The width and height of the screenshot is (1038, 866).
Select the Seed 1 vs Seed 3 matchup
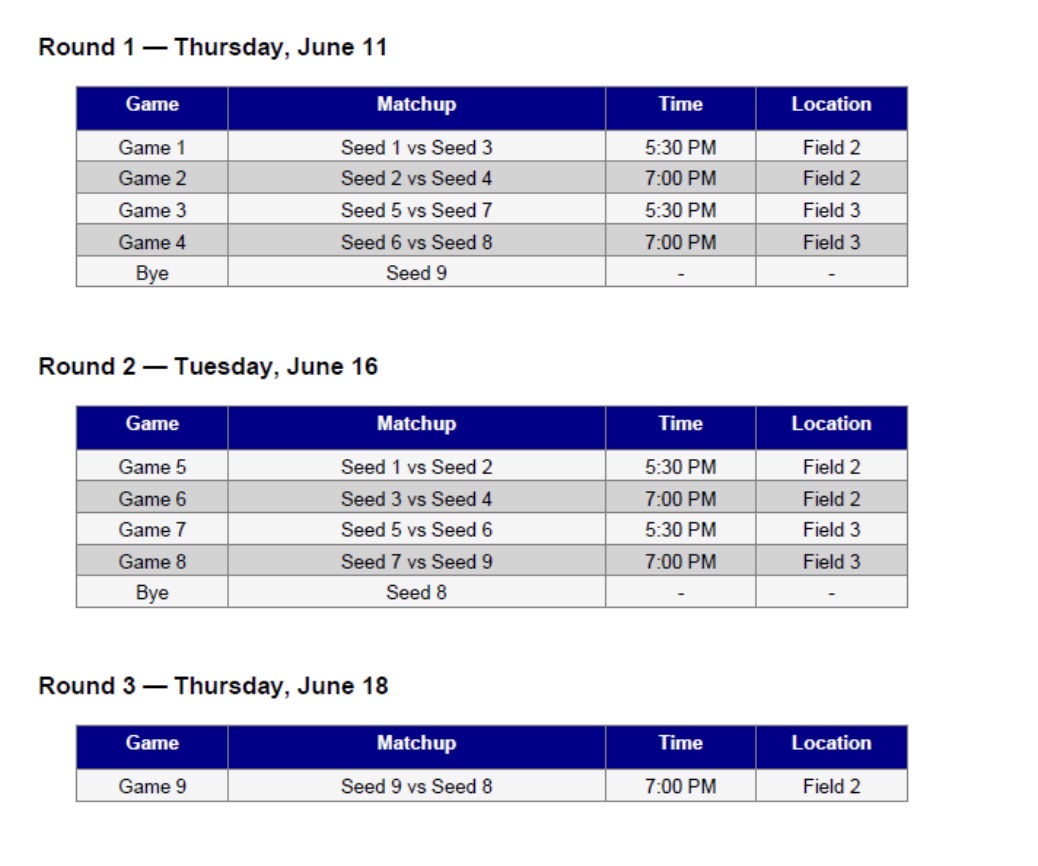click(416, 147)
